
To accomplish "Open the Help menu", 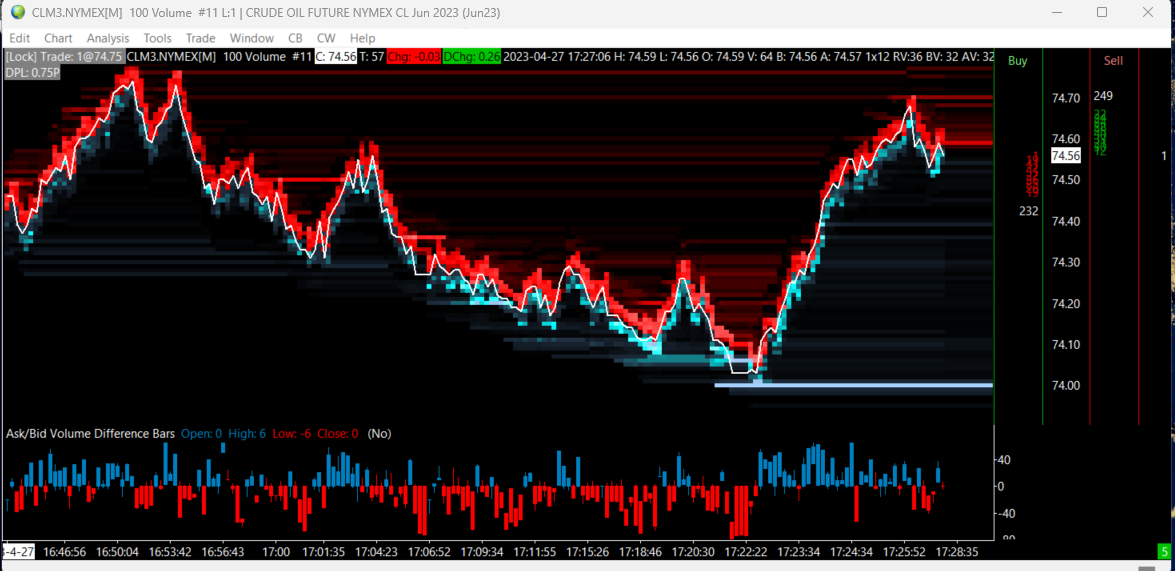I will [362, 38].
